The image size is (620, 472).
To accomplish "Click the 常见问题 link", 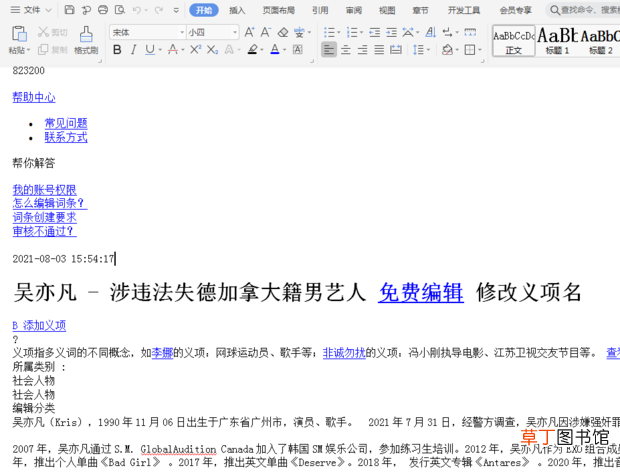I will (x=66, y=123).
